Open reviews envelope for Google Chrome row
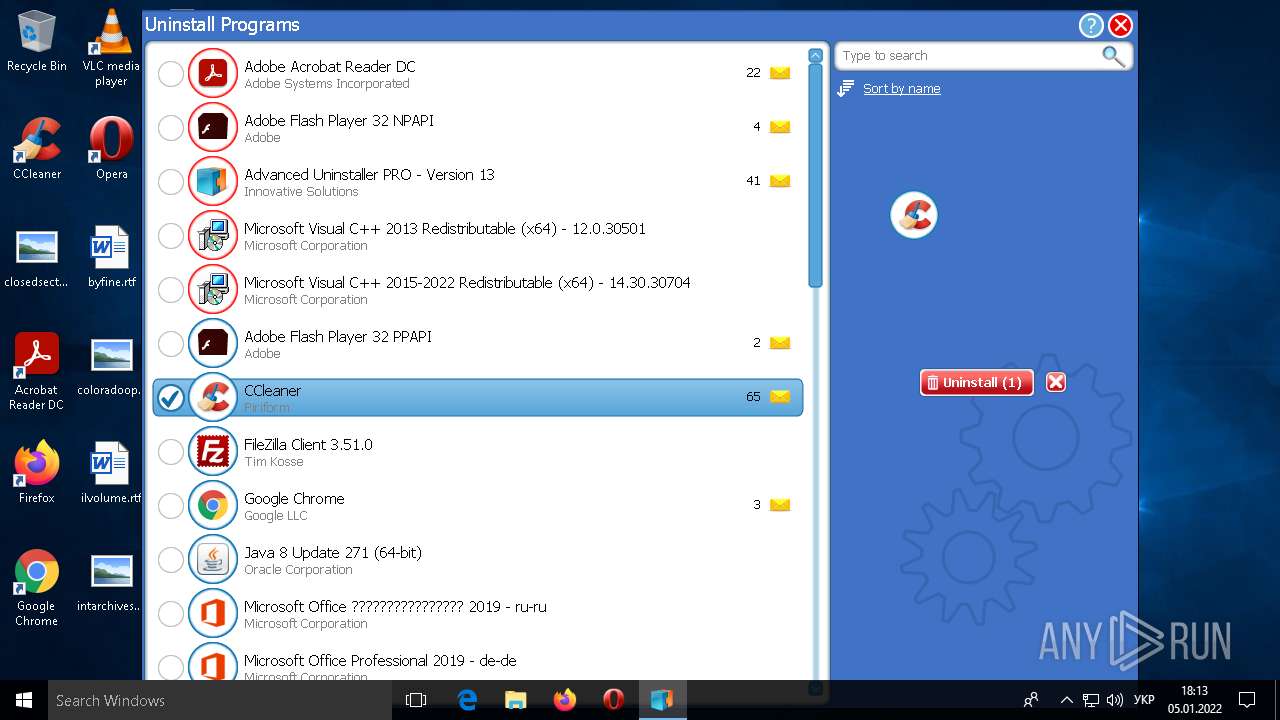 [x=780, y=505]
